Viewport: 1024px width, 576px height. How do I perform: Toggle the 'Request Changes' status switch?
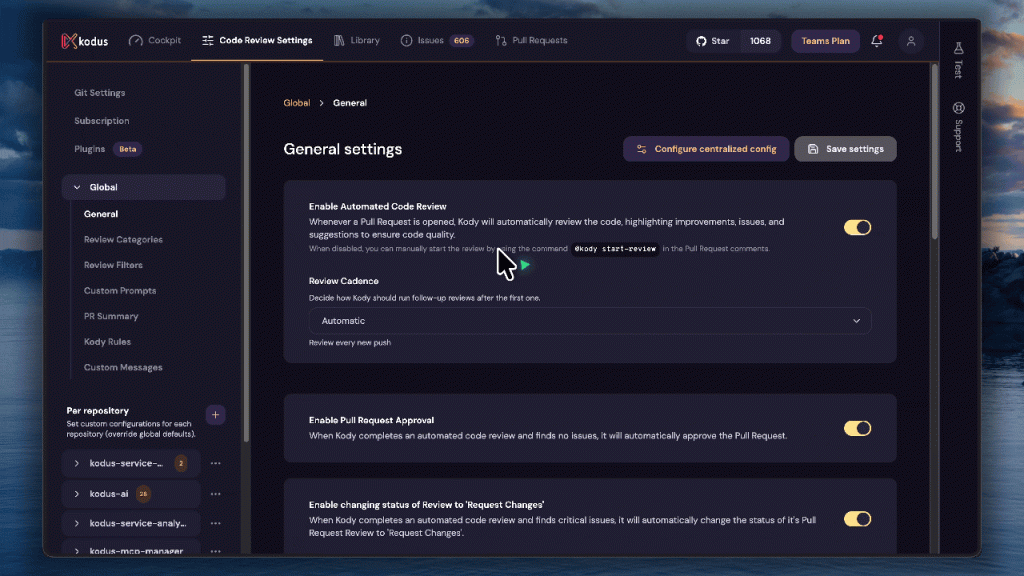point(857,519)
